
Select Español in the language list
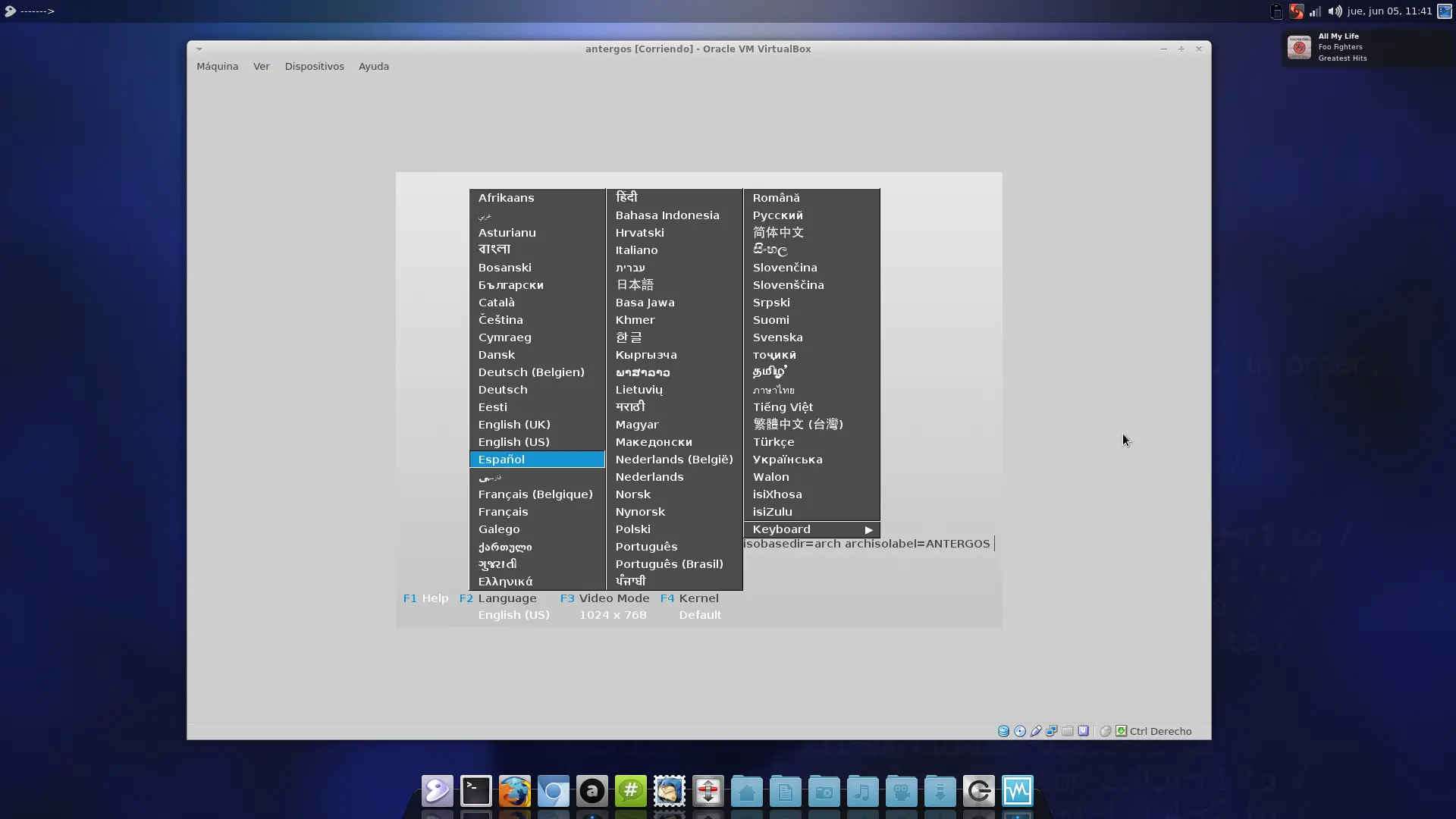(537, 460)
